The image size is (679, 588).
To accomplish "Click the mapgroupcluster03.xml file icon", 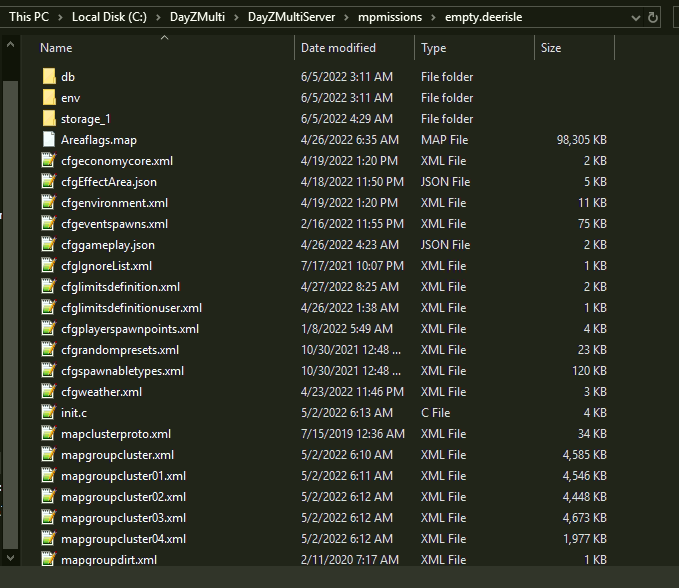I will pos(49,517).
